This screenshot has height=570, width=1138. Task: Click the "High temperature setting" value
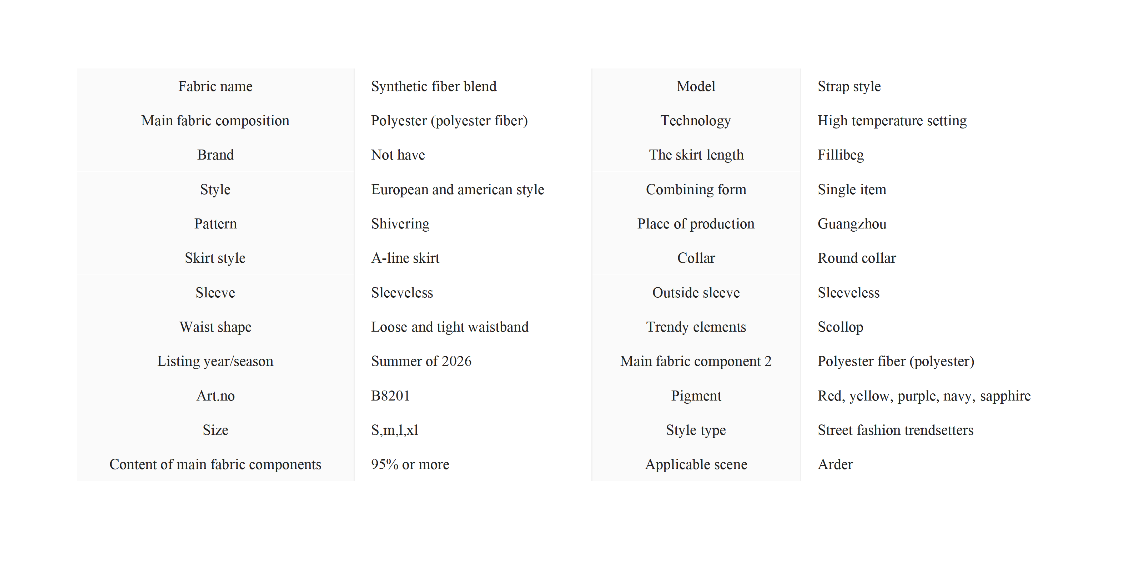(x=892, y=121)
